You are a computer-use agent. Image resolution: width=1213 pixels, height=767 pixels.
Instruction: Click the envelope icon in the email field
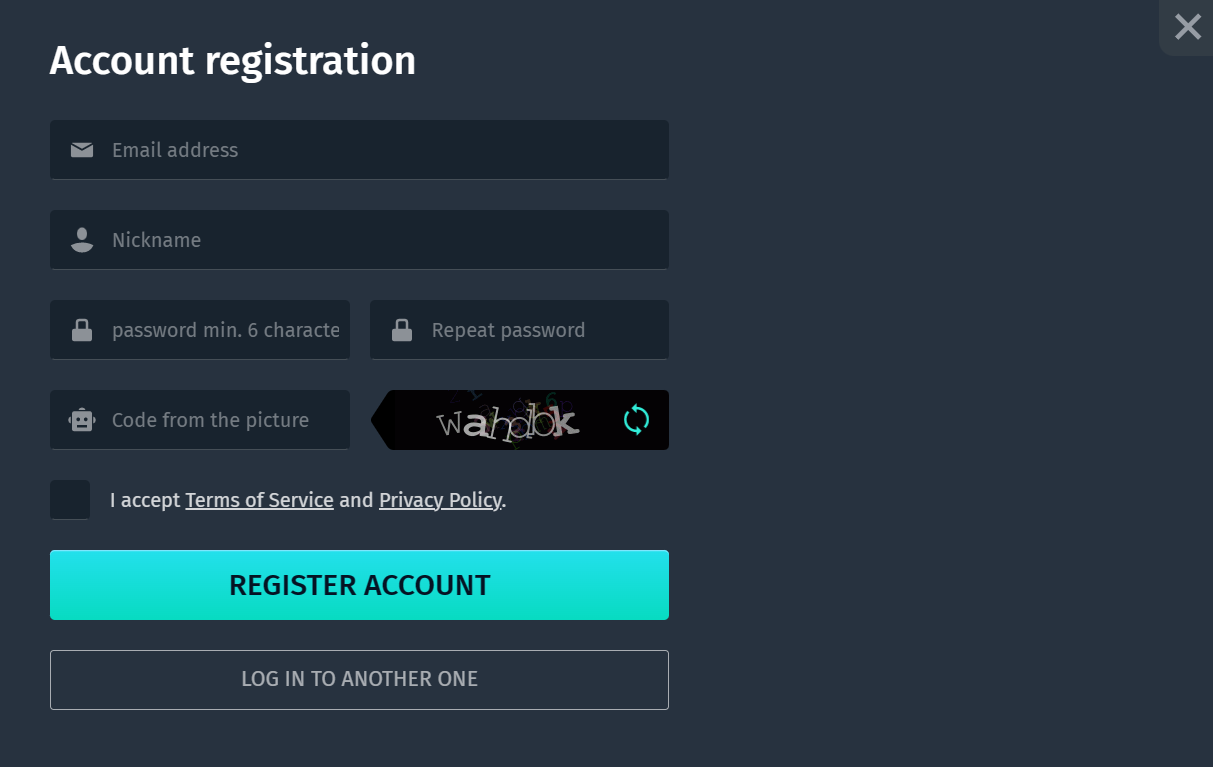coord(82,150)
